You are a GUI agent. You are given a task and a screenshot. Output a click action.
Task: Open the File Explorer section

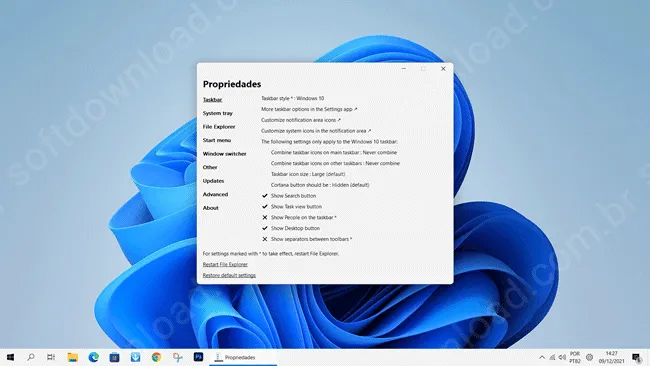click(x=219, y=126)
